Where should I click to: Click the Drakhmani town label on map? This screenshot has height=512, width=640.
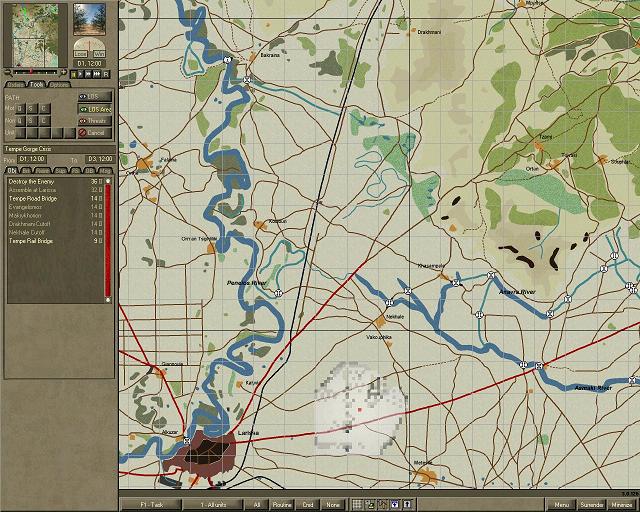[429, 32]
